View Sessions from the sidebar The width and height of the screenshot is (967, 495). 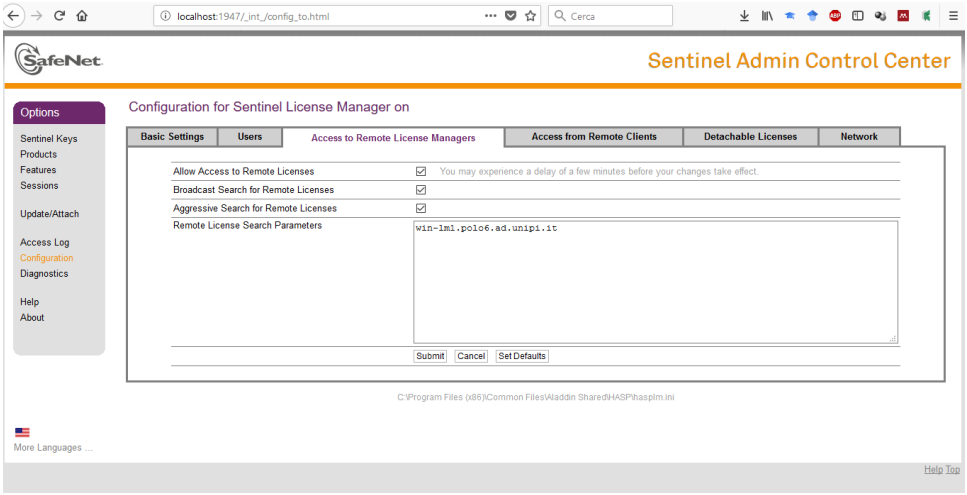pos(39,186)
